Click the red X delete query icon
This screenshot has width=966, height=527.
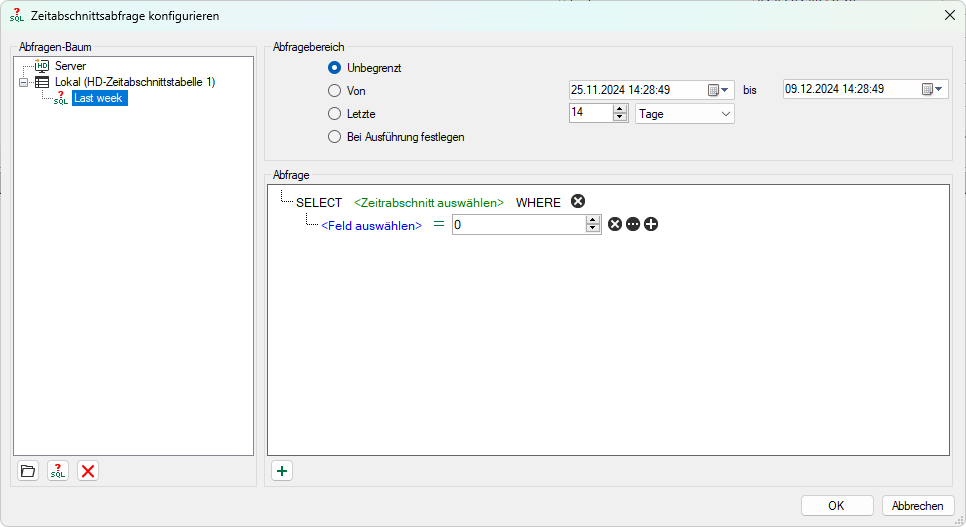pos(88,471)
